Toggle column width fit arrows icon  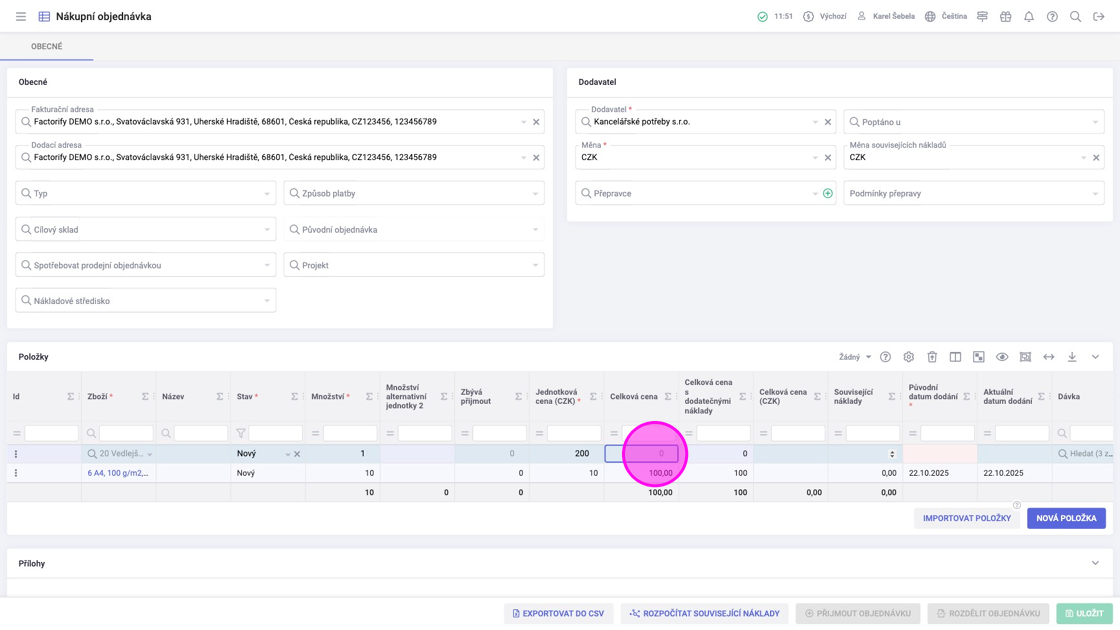[1049, 357]
